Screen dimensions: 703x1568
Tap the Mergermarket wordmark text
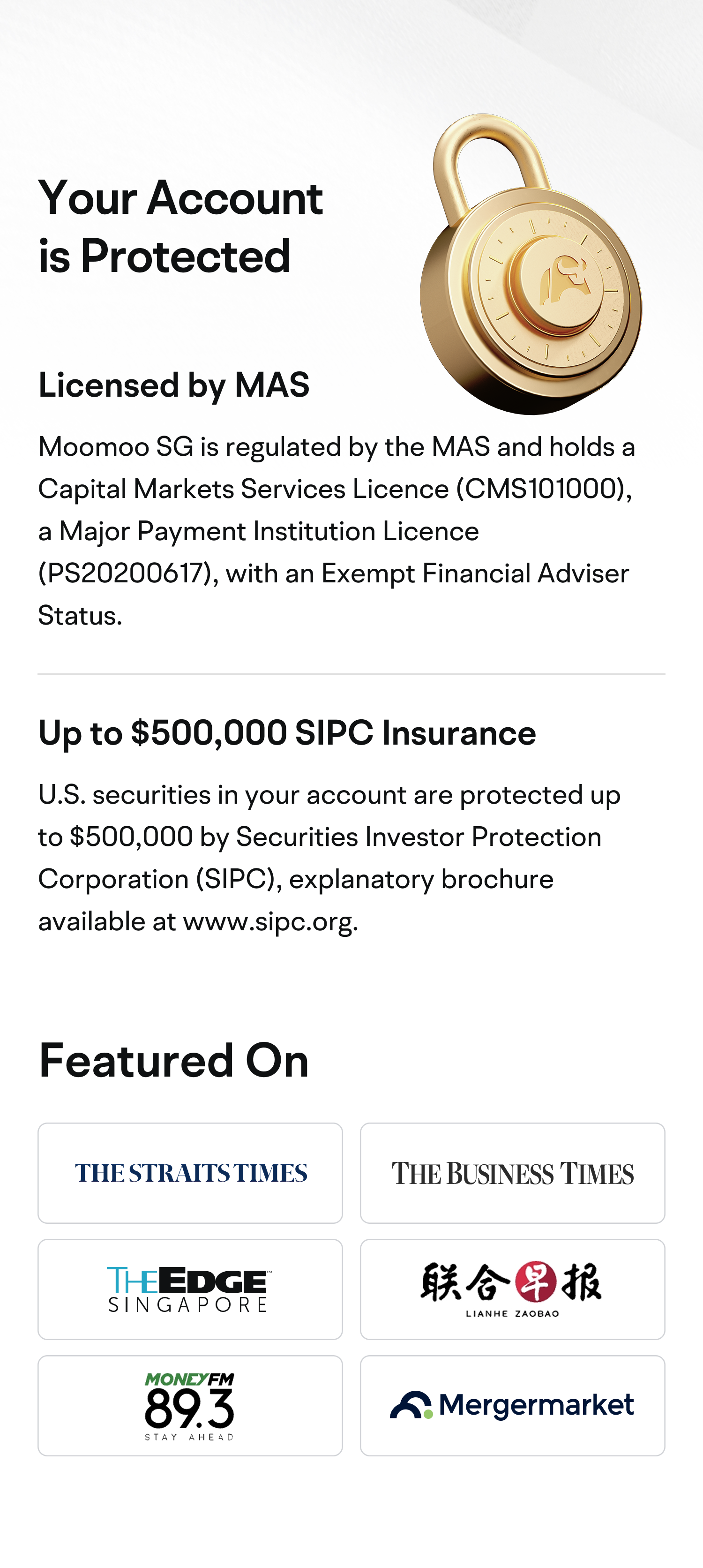536,1405
